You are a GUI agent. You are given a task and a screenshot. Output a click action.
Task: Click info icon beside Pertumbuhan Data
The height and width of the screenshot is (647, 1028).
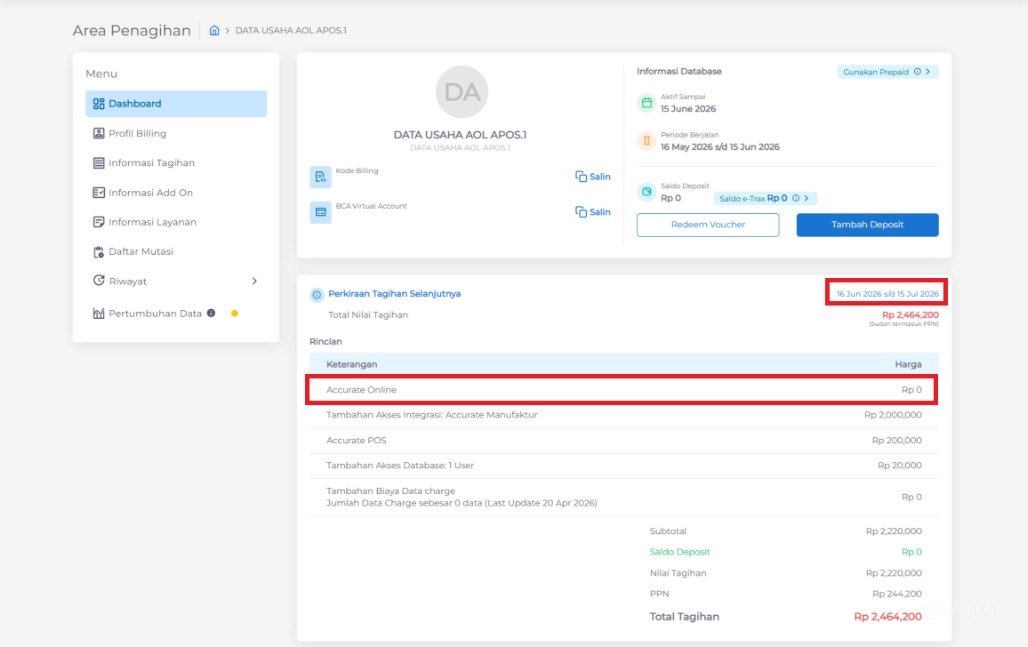(x=211, y=313)
